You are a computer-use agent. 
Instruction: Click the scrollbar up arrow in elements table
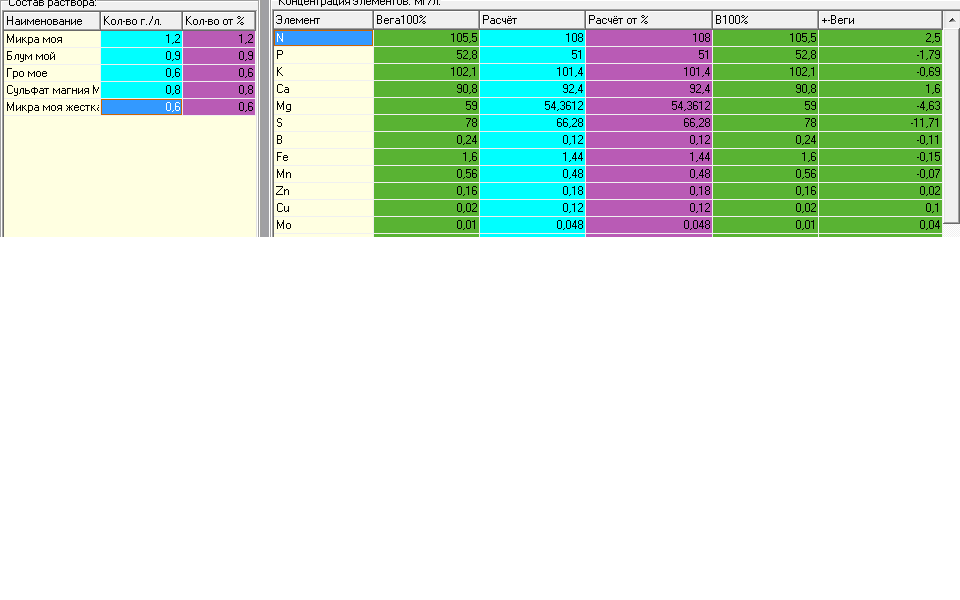[951, 20]
